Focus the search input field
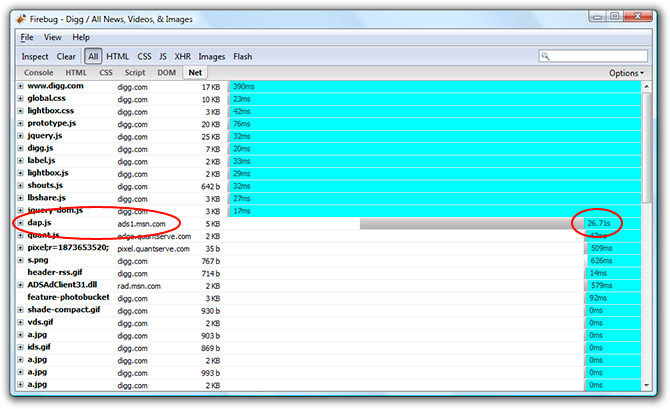This screenshot has width=670, height=409. coord(593,56)
